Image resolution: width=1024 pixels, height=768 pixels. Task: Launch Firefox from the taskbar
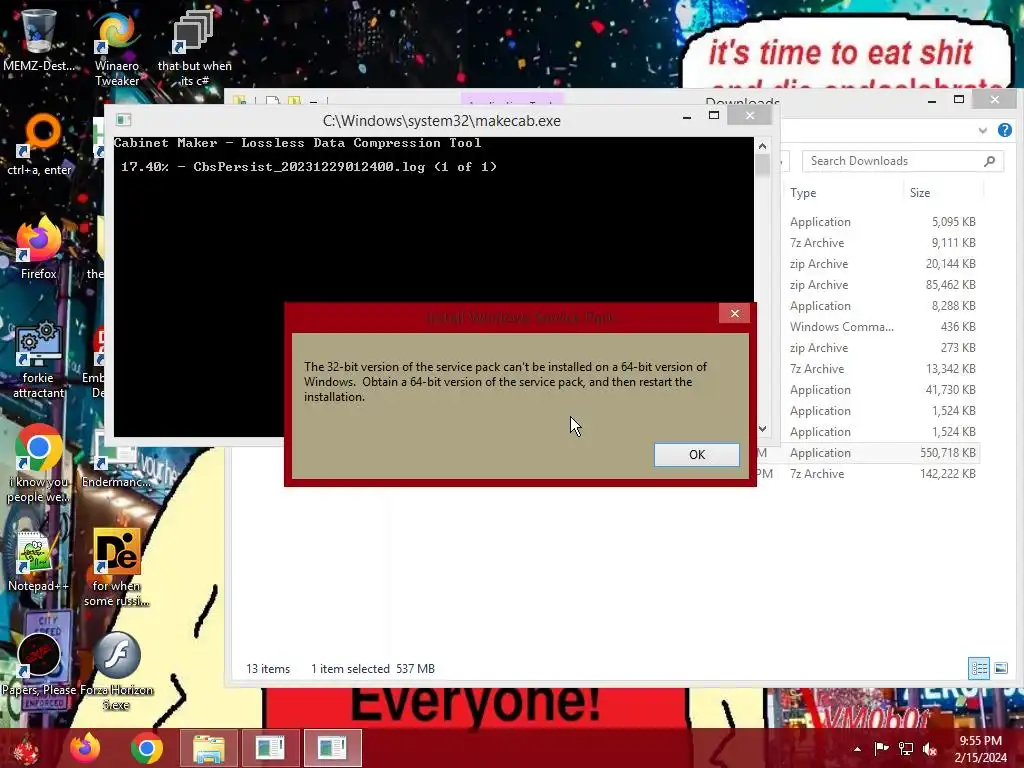(86, 748)
